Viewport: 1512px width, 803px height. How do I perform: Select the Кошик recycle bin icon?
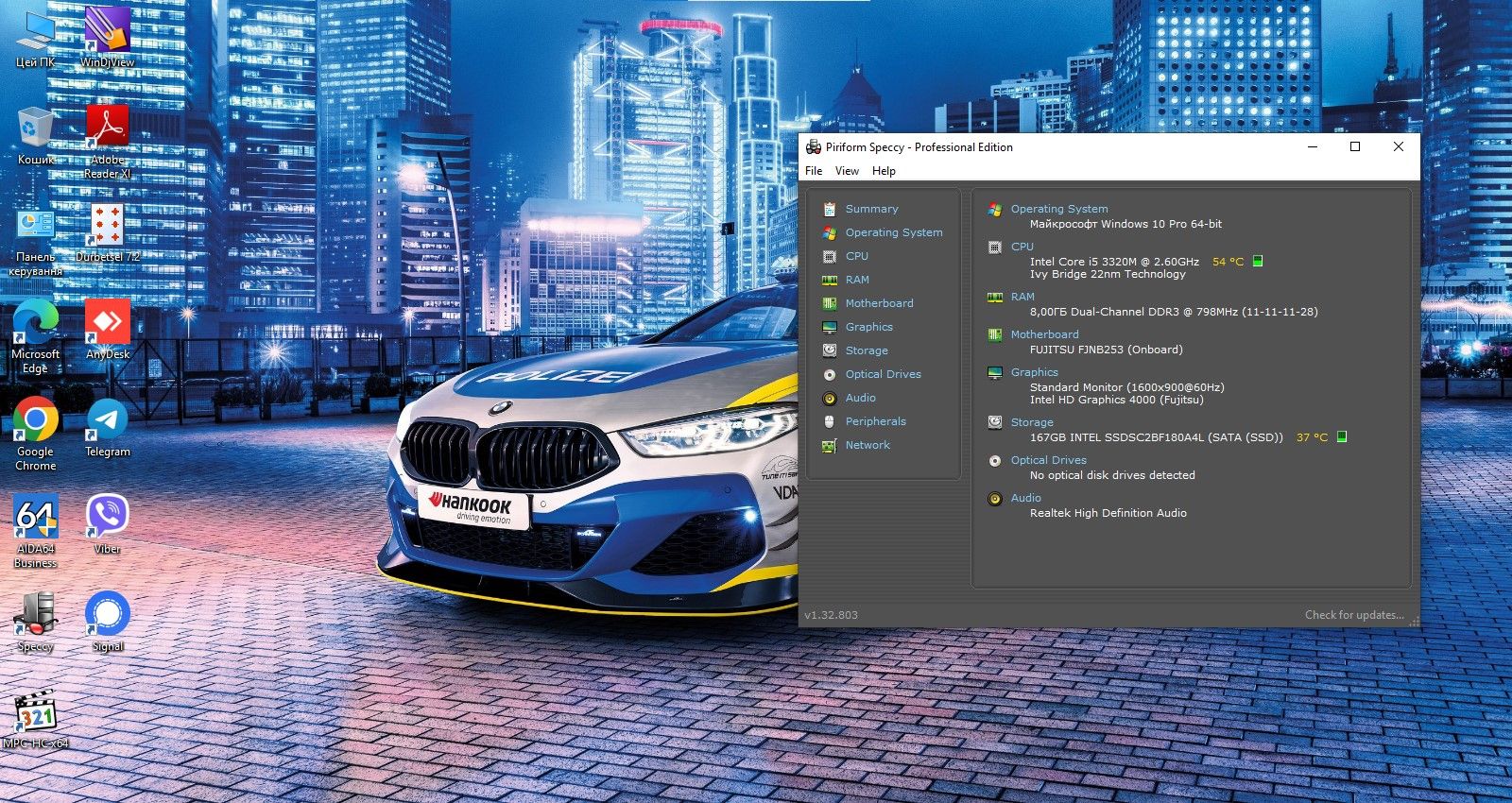click(x=36, y=135)
